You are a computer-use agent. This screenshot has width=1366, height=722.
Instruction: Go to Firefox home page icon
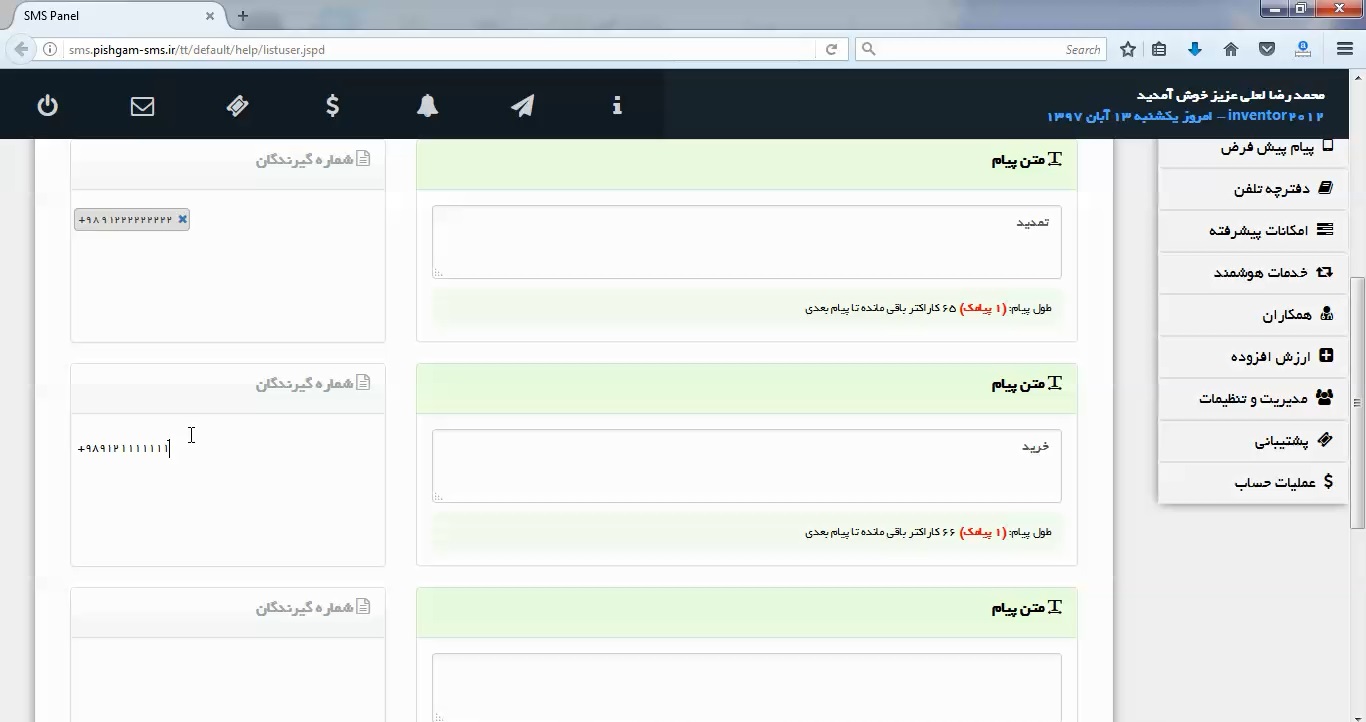click(1231, 49)
